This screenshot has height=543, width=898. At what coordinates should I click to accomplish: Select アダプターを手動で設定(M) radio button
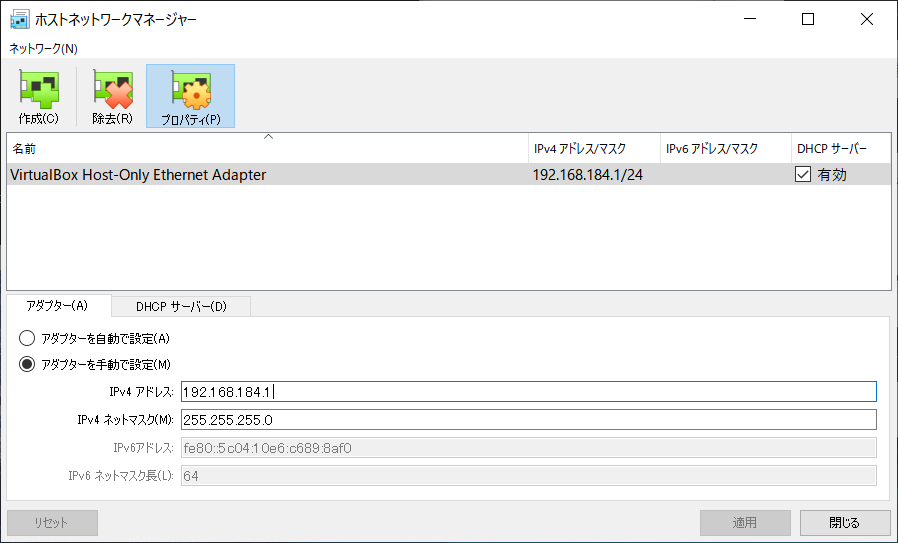(x=27, y=364)
